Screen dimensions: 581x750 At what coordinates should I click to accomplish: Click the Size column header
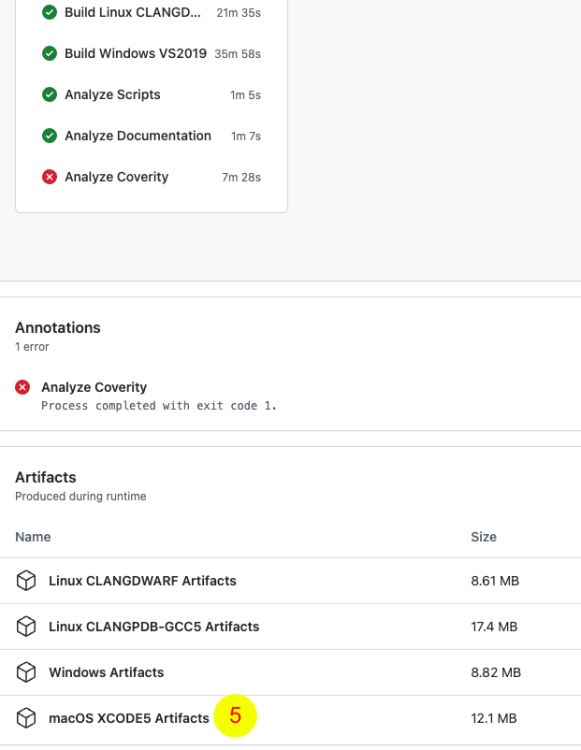tap(483, 537)
